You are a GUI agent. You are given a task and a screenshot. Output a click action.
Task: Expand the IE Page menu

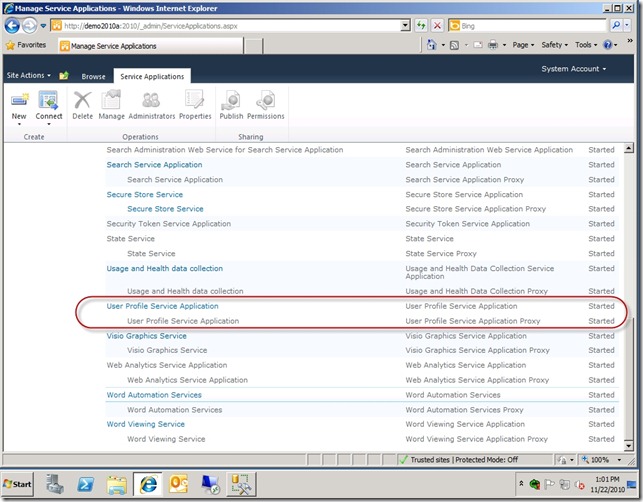pyautogui.click(x=523, y=45)
